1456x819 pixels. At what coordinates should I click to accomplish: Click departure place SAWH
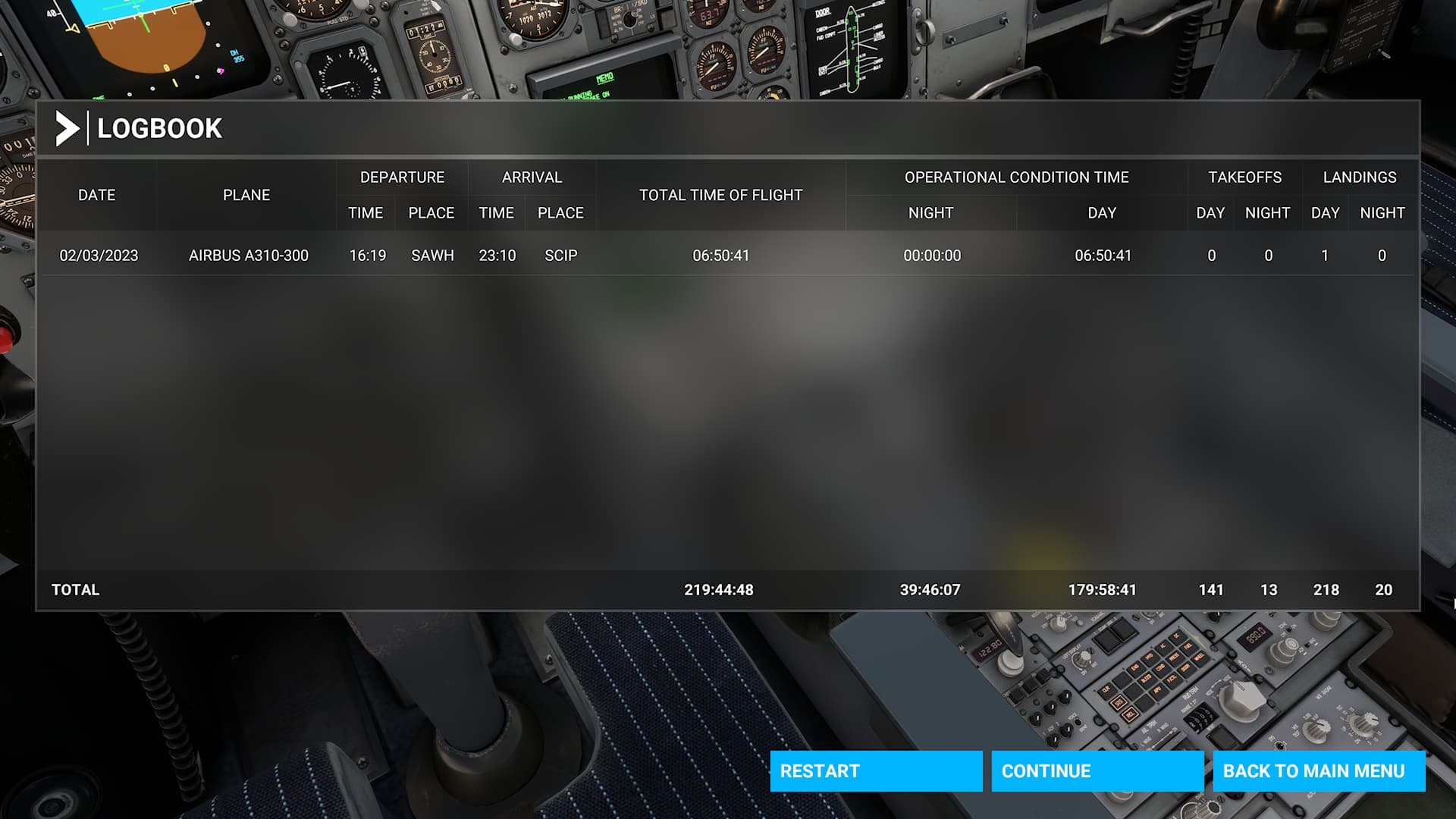click(x=432, y=256)
